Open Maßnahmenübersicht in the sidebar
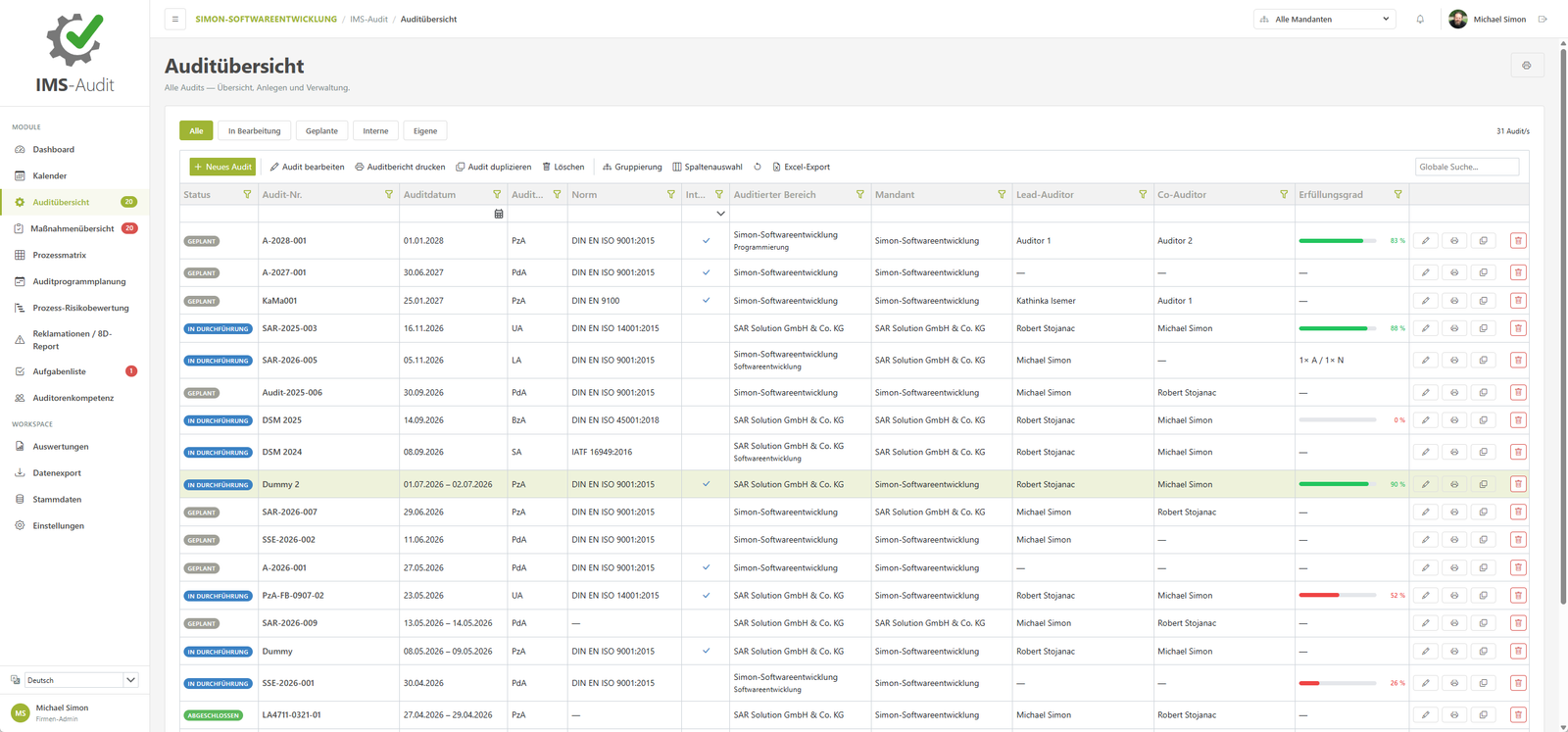The width and height of the screenshot is (1568, 732). tap(74, 228)
